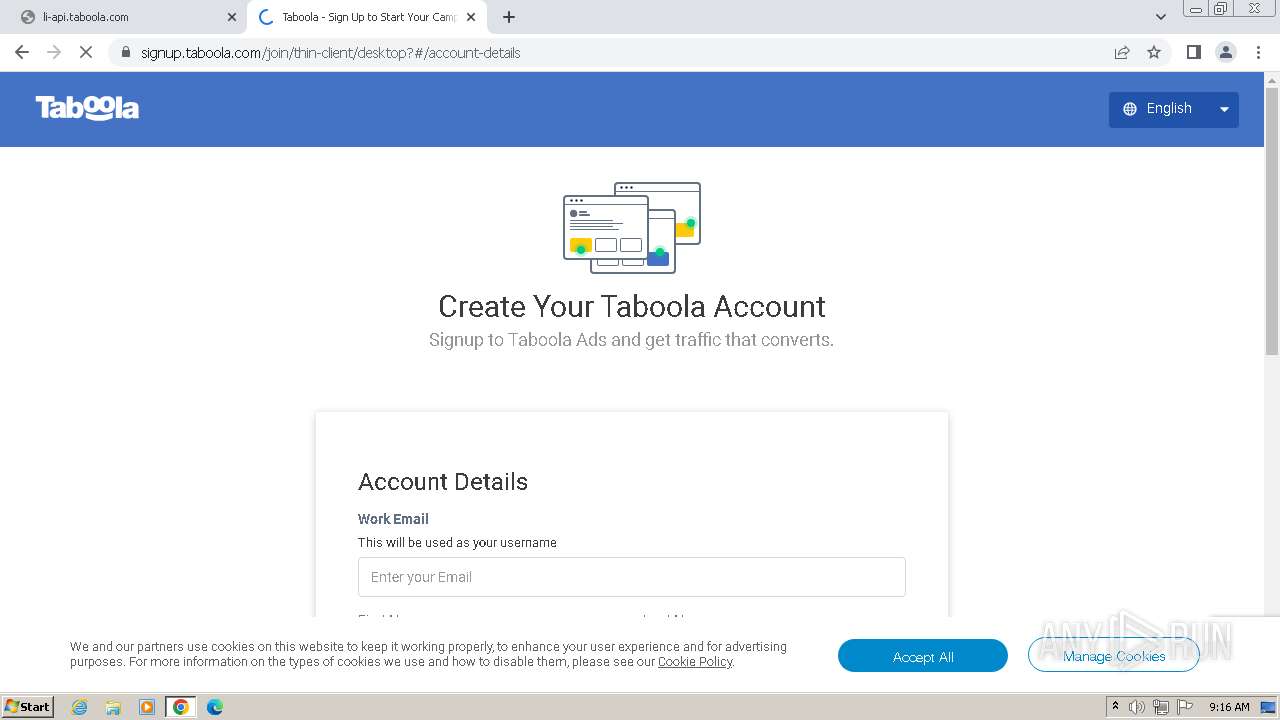This screenshot has height=720, width=1280.
Task: Launch Internet Explorer from taskbar
Action: 80,707
